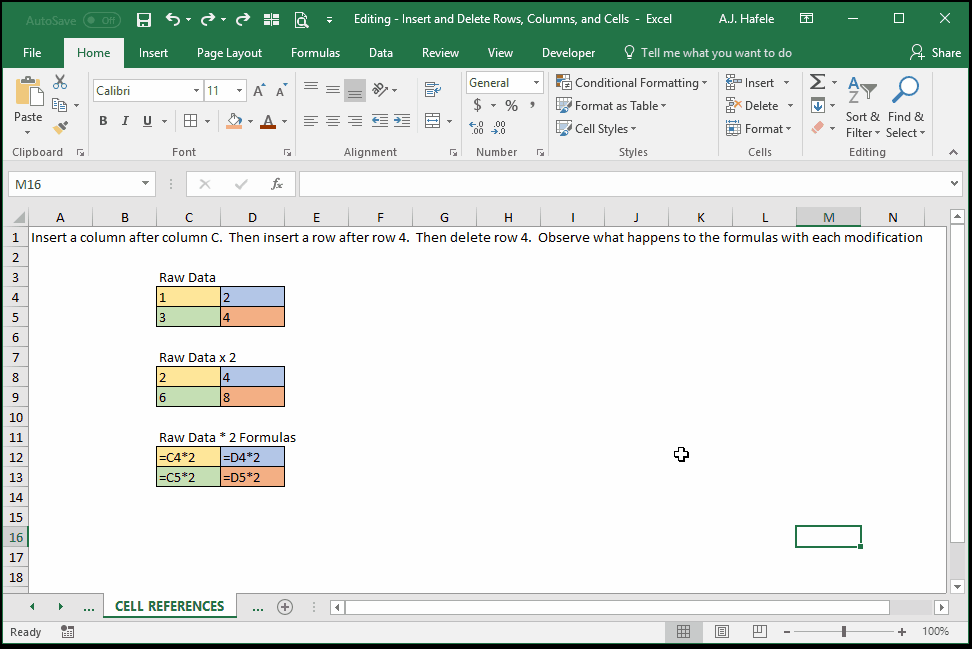
Task: Open the Format cells dropdown
Action: (759, 128)
